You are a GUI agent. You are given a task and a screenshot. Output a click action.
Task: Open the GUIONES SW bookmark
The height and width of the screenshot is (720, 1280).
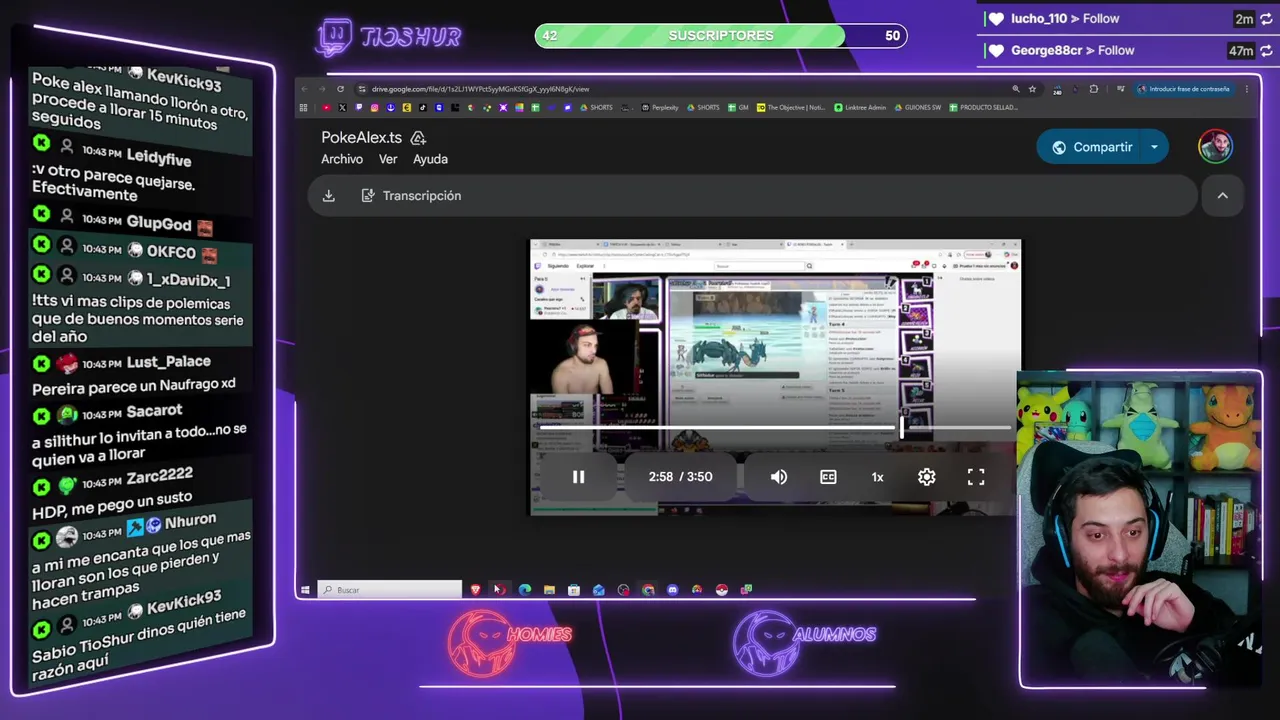tap(918, 107)
